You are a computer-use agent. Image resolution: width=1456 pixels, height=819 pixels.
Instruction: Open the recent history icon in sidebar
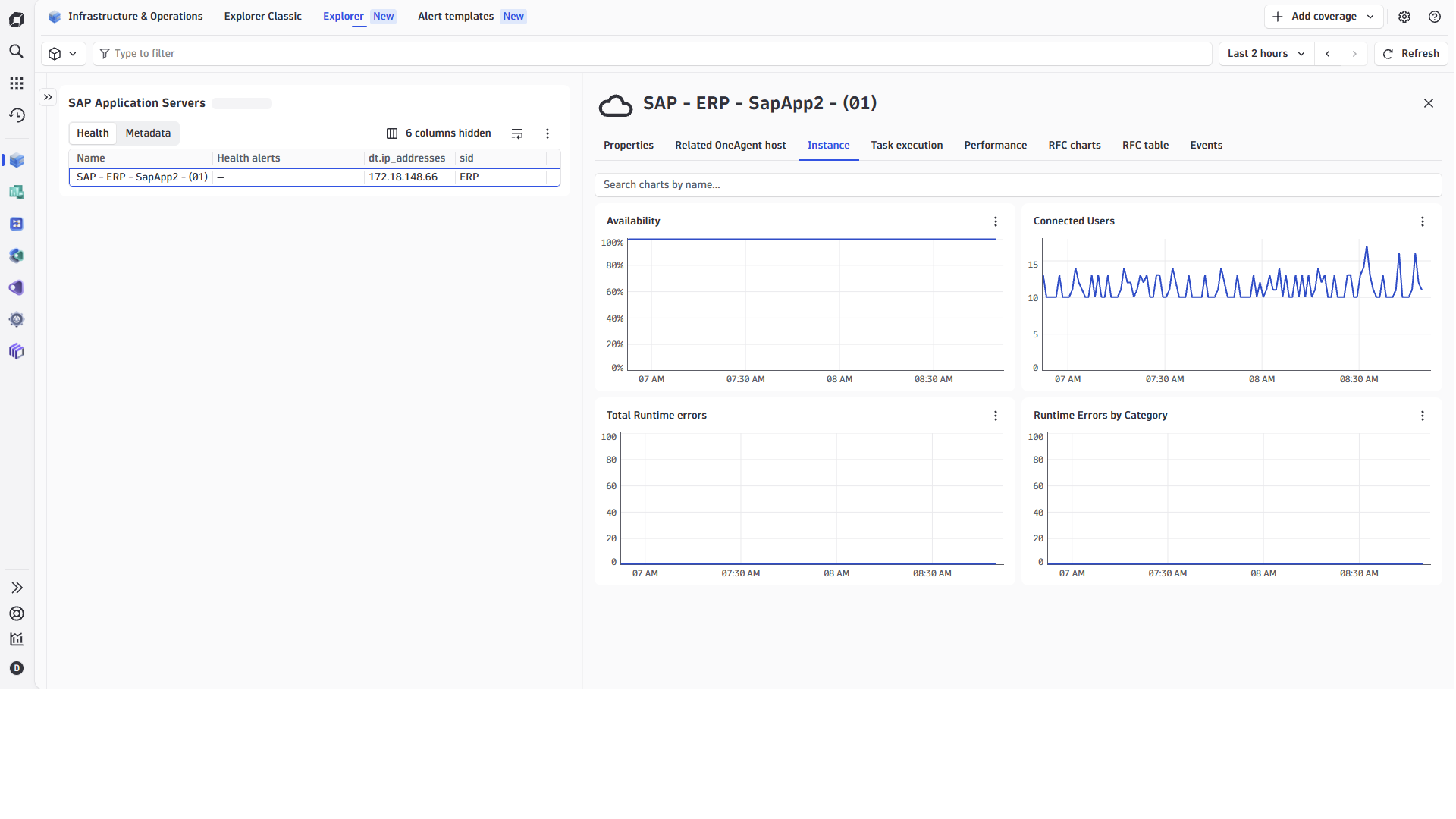17,115
